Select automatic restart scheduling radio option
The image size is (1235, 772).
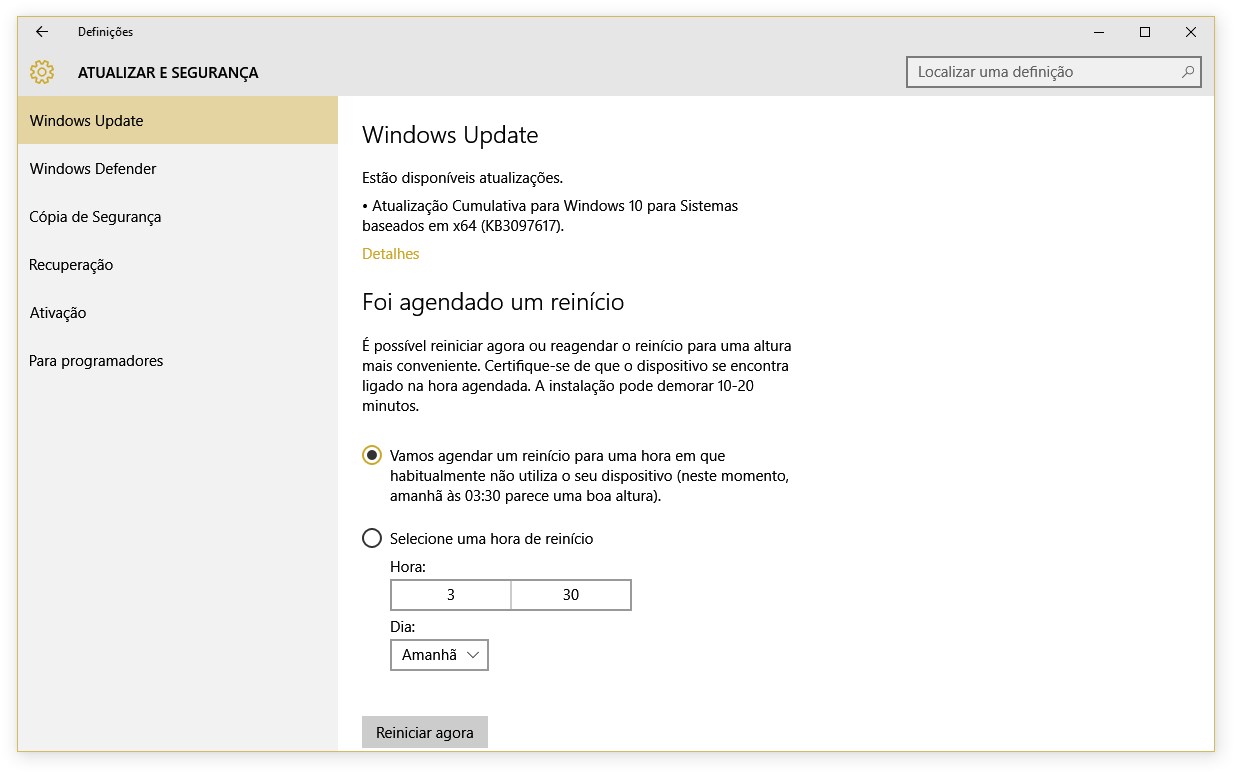click(372, 456)
